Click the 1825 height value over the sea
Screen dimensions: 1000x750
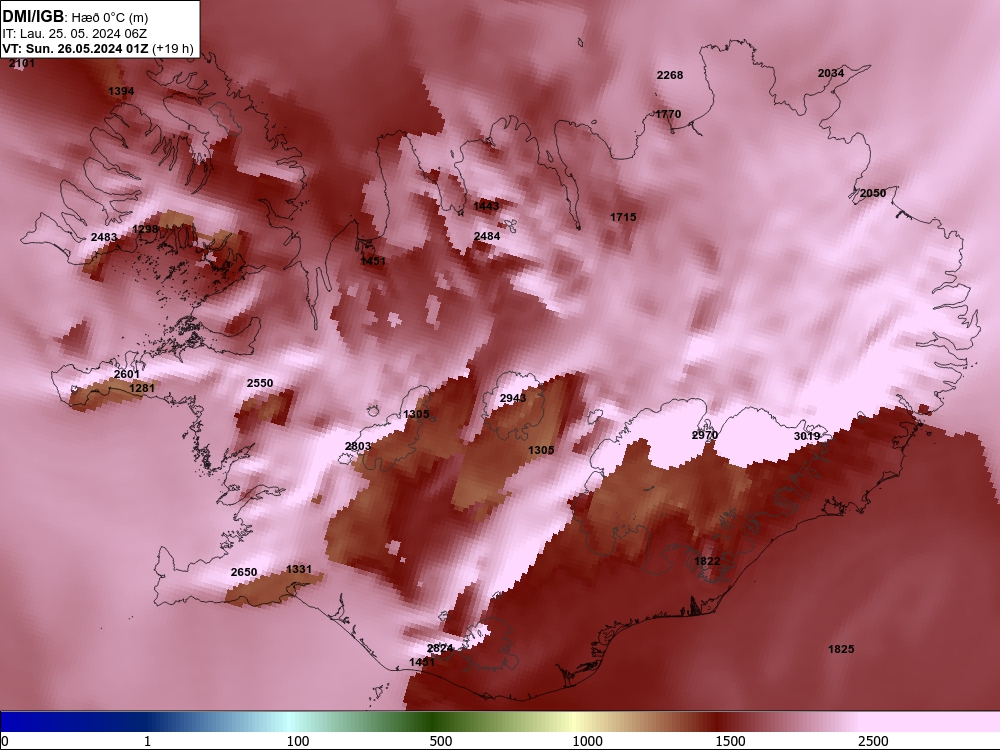[841, 649]
